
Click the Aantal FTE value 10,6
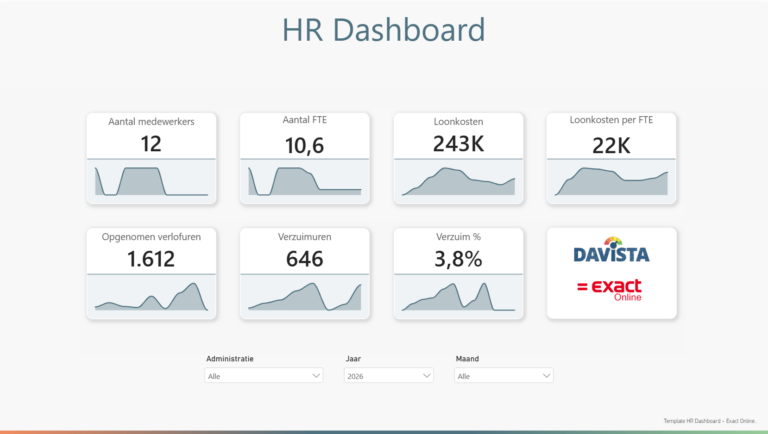(x=304, y=145)
